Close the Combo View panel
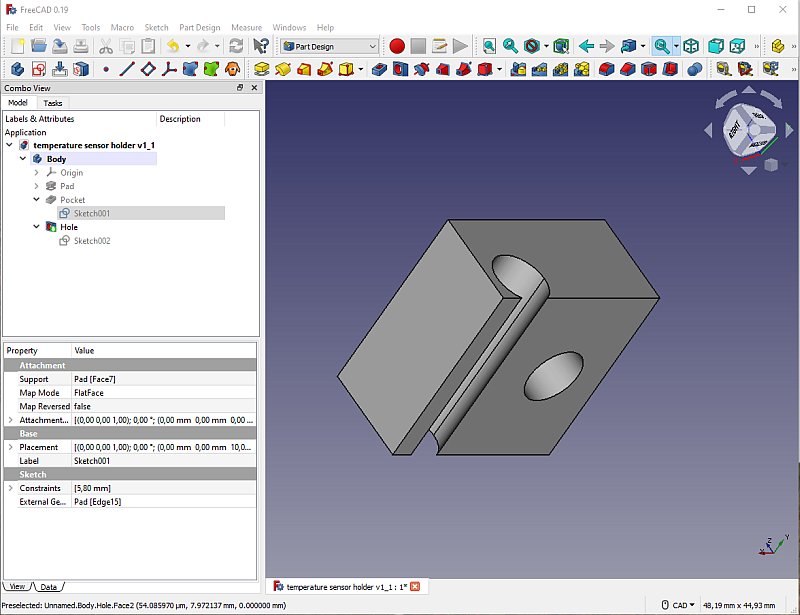Viewport: 800px width, 615px height. click(x=254, y=88)
